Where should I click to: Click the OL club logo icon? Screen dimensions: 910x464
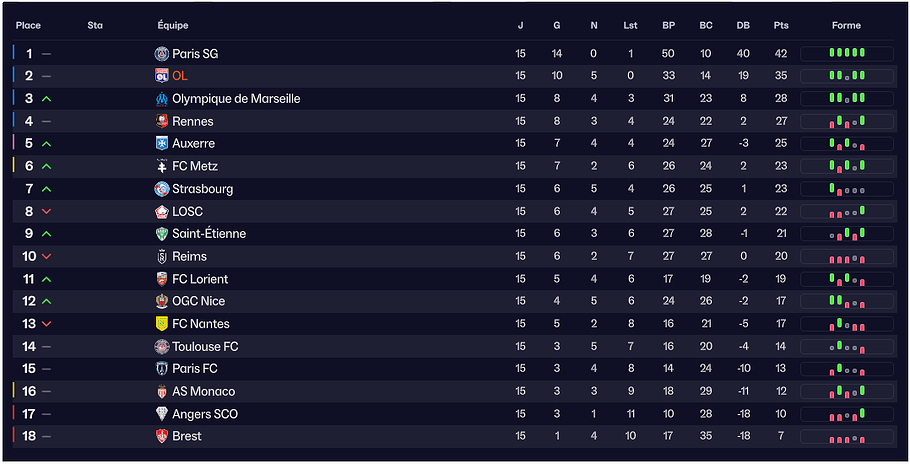pyautogui.click(x=162, y=76)
